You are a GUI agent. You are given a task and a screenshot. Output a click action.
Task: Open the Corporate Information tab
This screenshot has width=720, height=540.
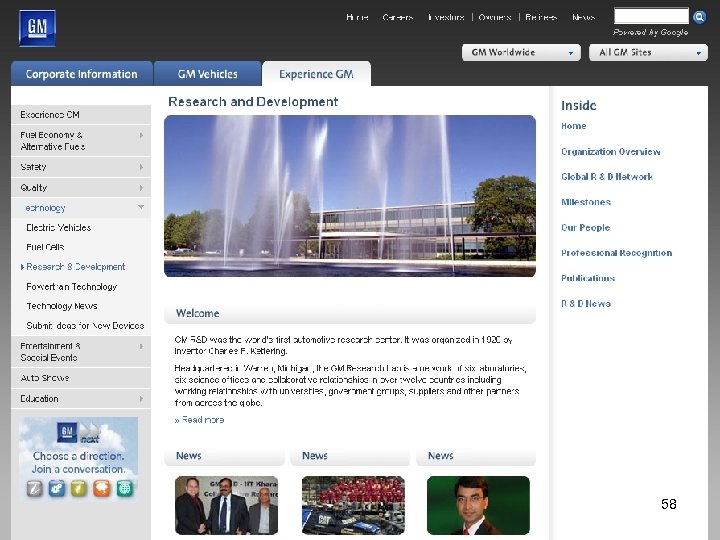coord(82,74)
